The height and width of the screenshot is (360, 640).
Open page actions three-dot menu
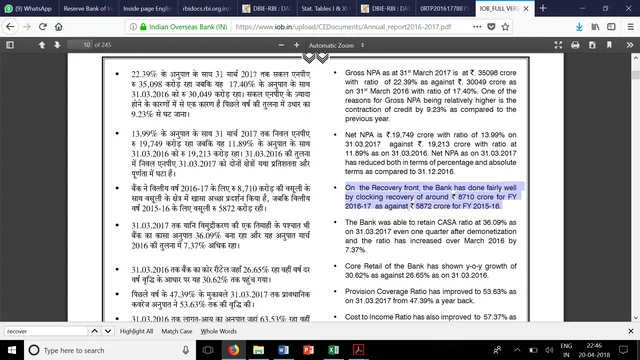[477, 27]
